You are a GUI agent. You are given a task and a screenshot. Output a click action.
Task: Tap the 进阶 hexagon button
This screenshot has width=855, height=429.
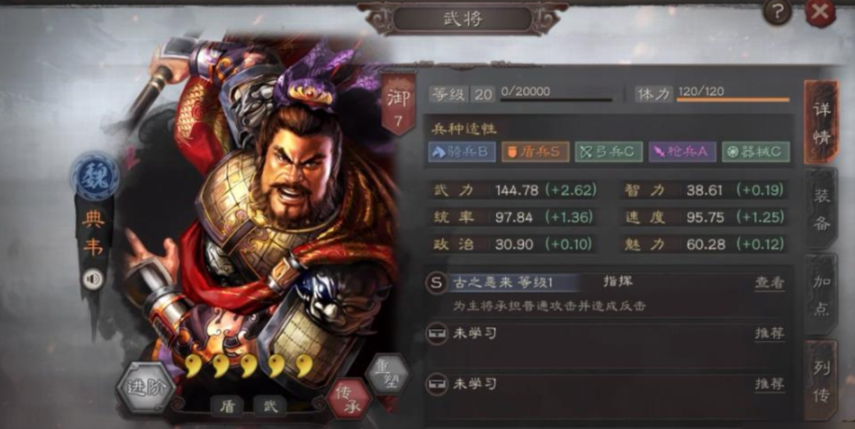coord(146,388)
